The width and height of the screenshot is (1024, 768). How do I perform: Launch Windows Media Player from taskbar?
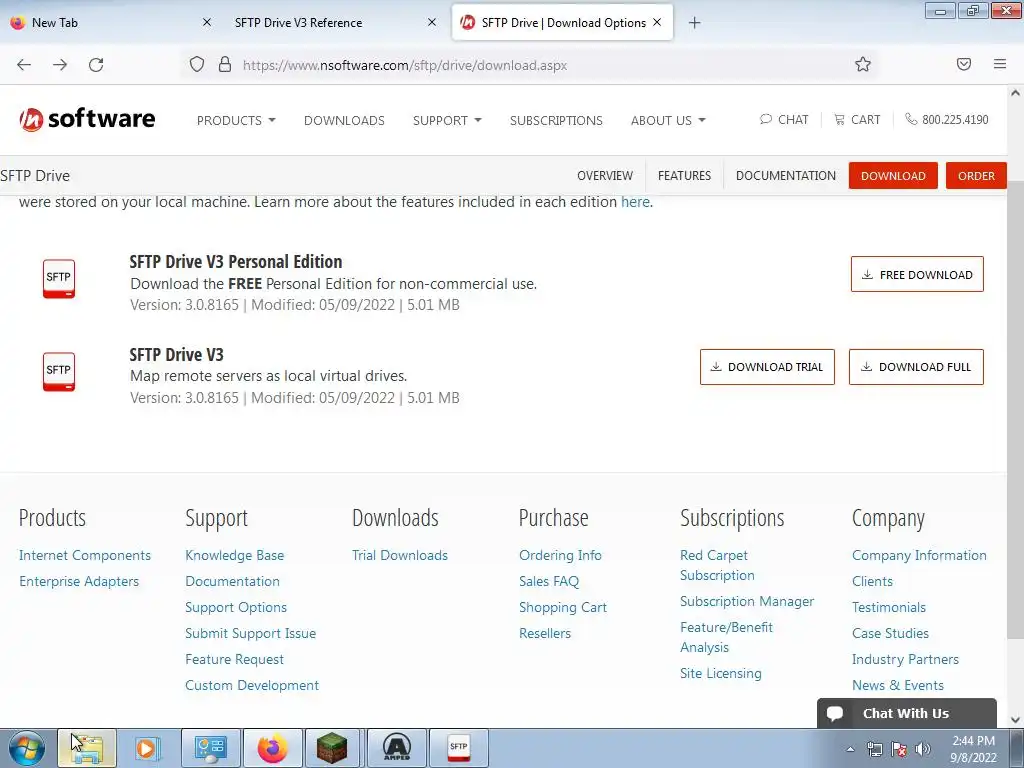(148, 748)
